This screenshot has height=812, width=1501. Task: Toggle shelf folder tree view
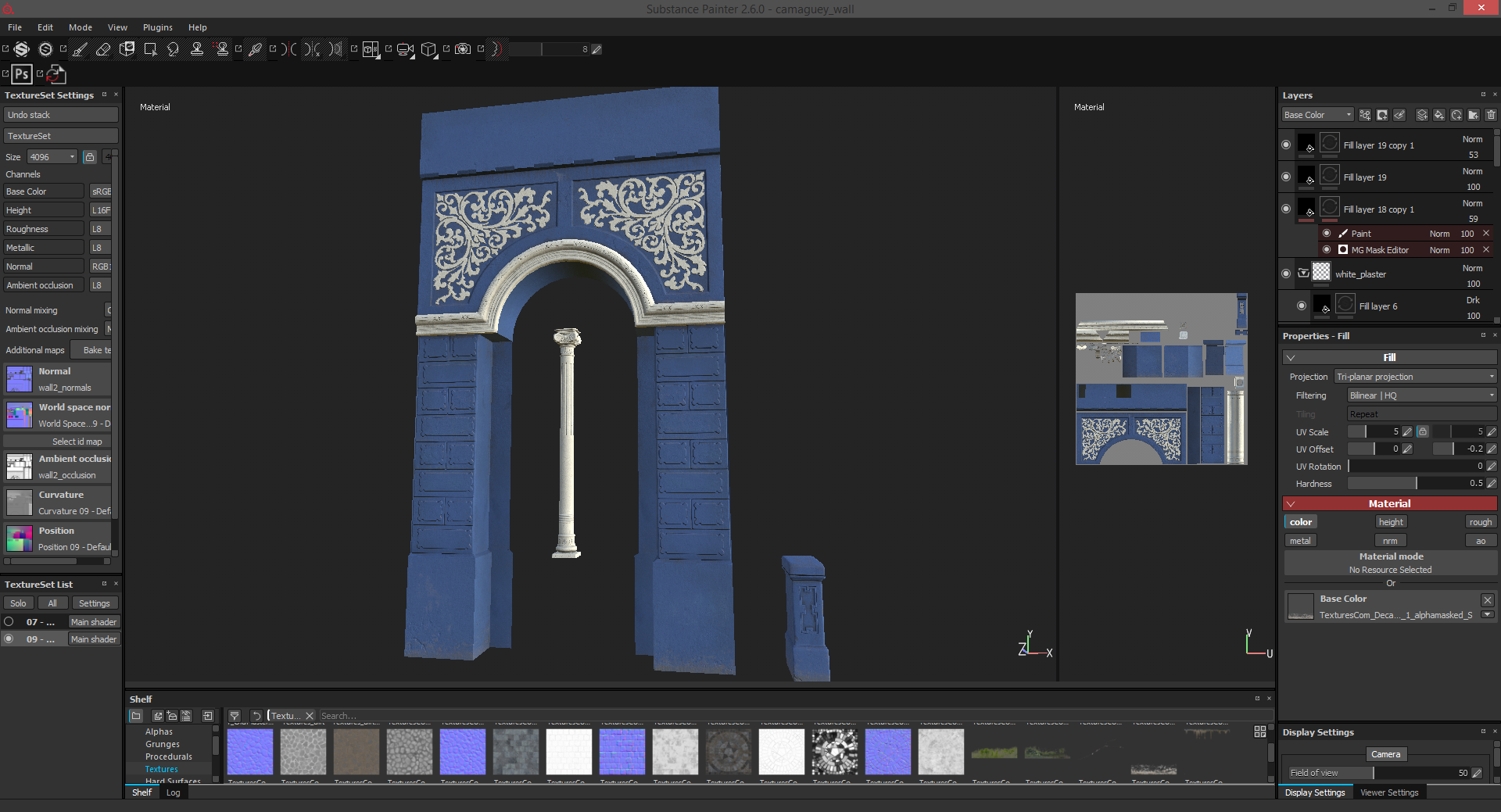coord(136,716)
